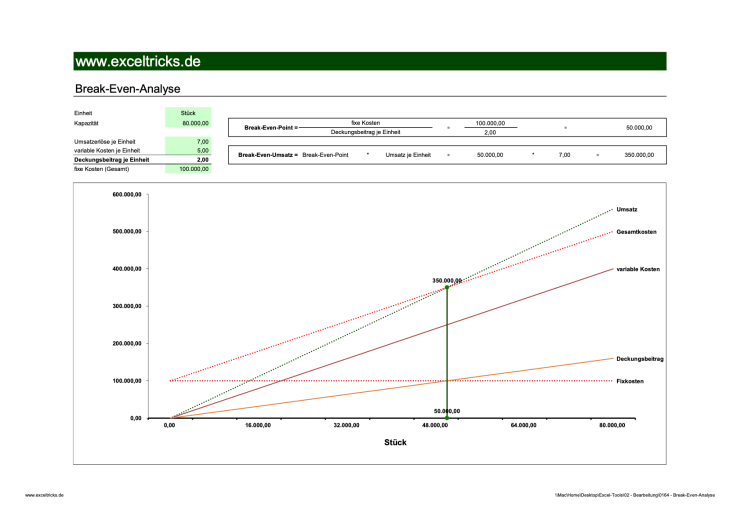
Task: Click the 7,00 cell beside Umsatzerlöse je Einheit
Action: (188, 142)
